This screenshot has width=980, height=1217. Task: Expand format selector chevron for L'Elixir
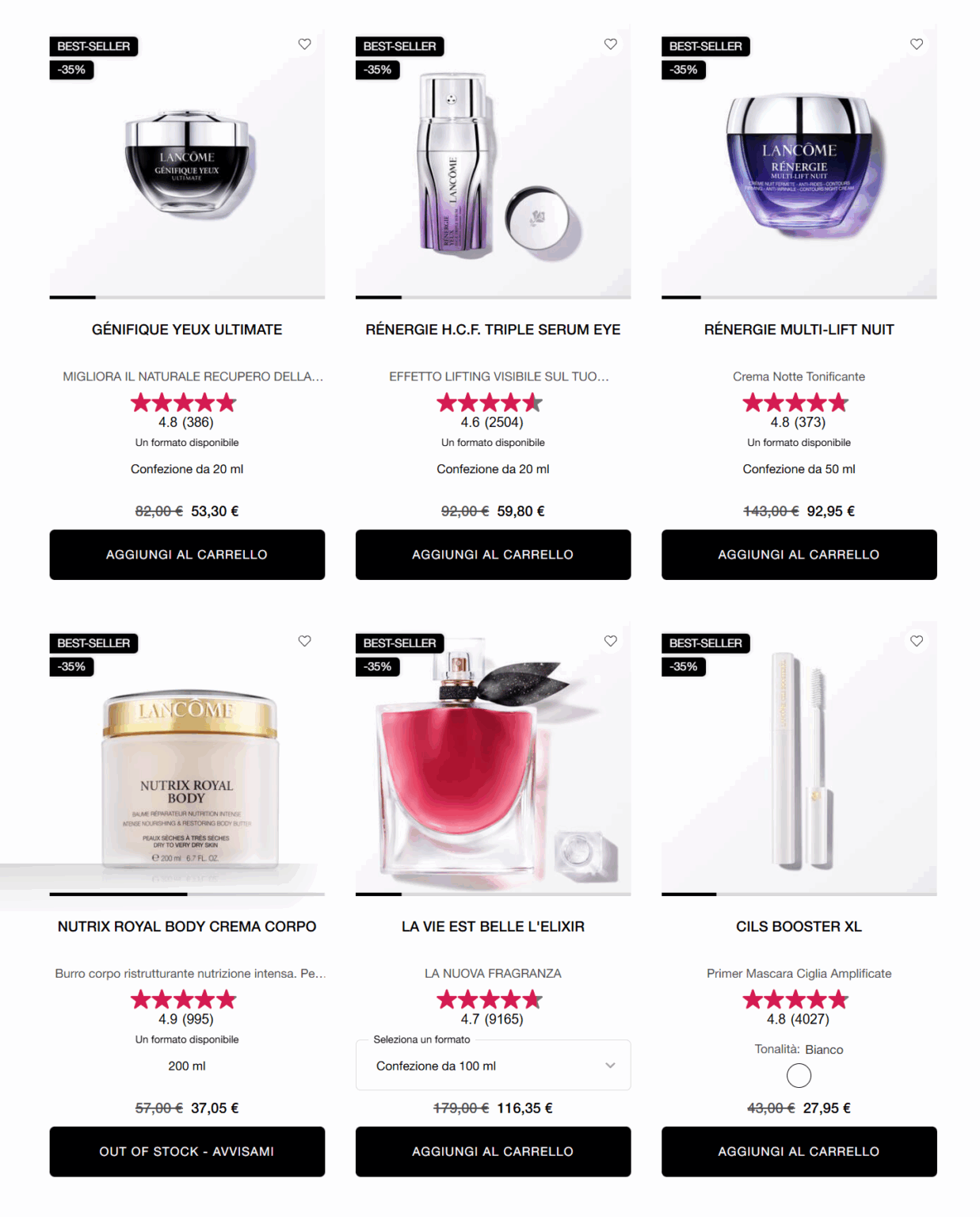click(610, 1066)
